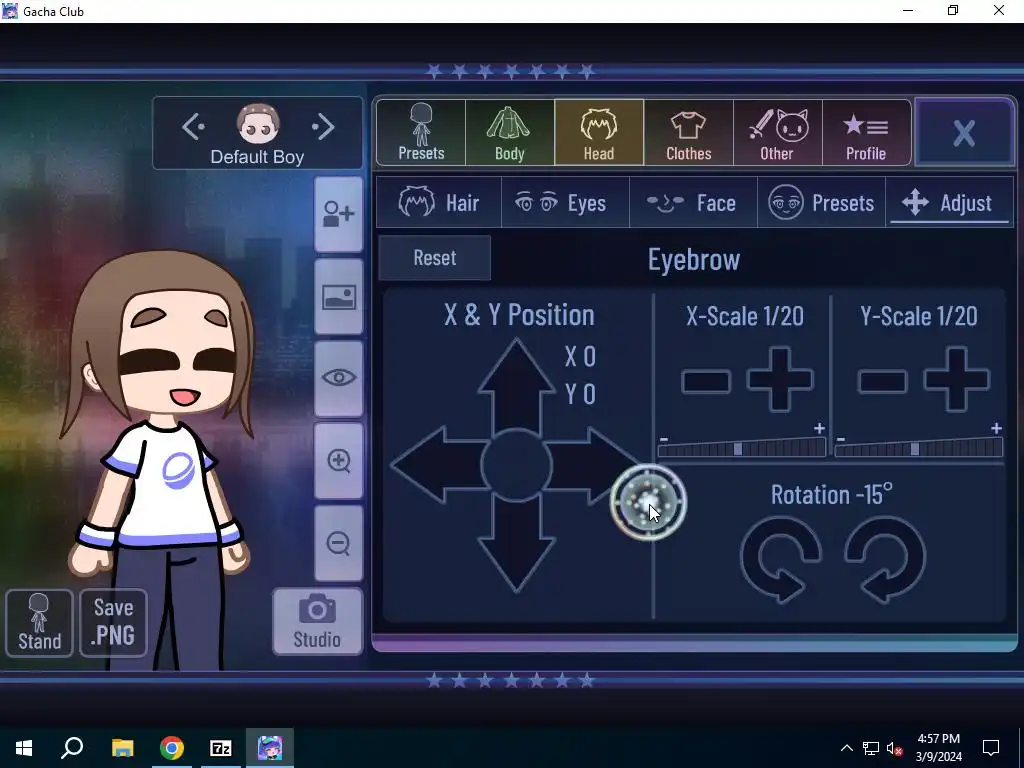Select the Adjust sub-tab
This screenshot has height=768, width=1024.
949,202
